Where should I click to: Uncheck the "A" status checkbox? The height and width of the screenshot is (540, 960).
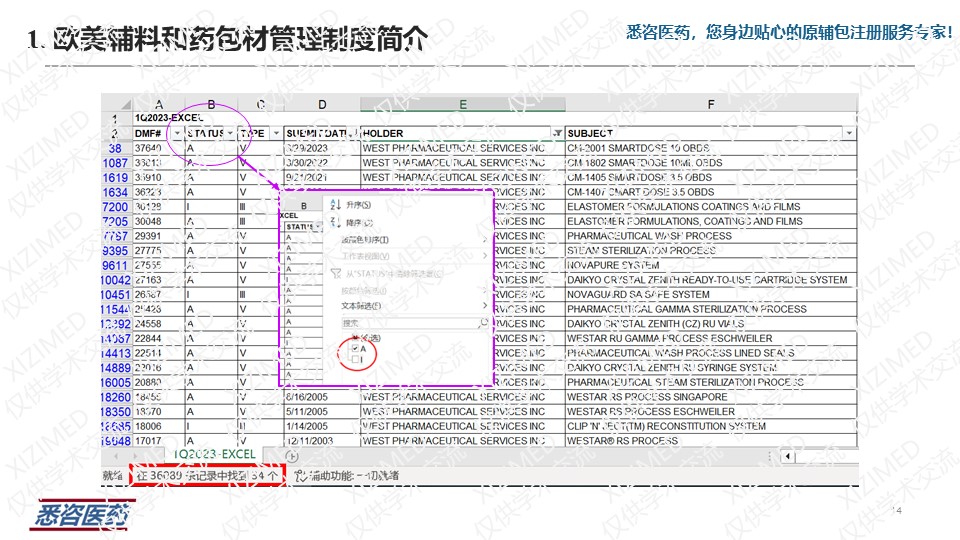(x=356, y=349)
